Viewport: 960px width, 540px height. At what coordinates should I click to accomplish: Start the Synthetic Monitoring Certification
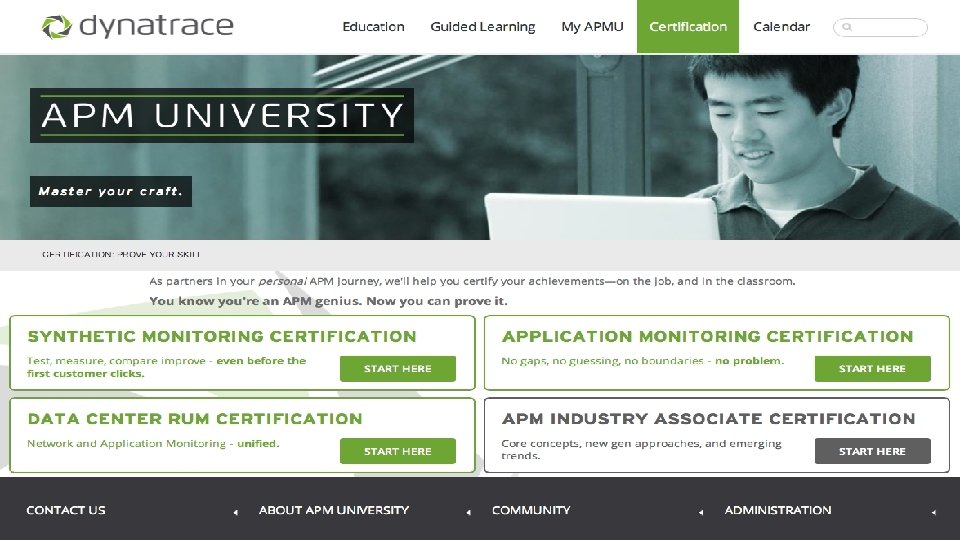(x=397, y=369)
